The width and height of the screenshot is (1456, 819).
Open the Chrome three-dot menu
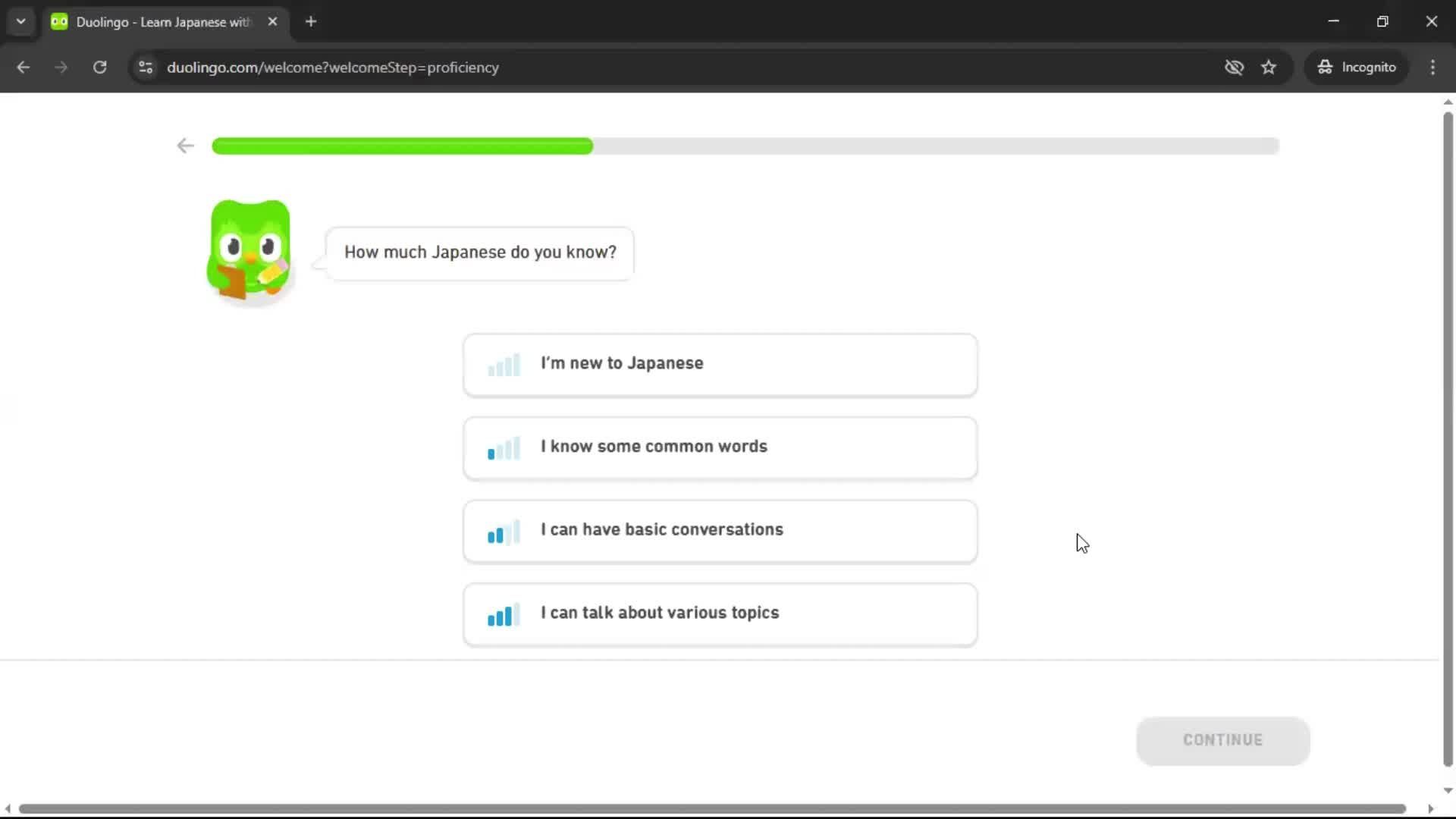tap(1432, 67)
